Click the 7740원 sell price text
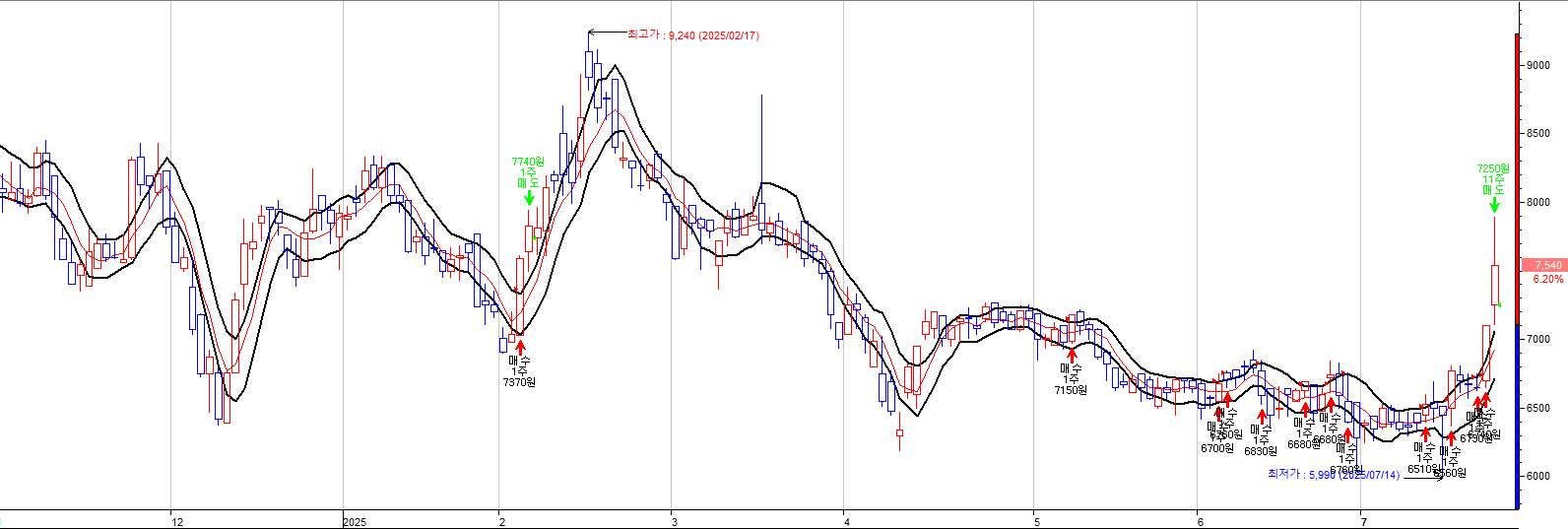 click(528, 162)
